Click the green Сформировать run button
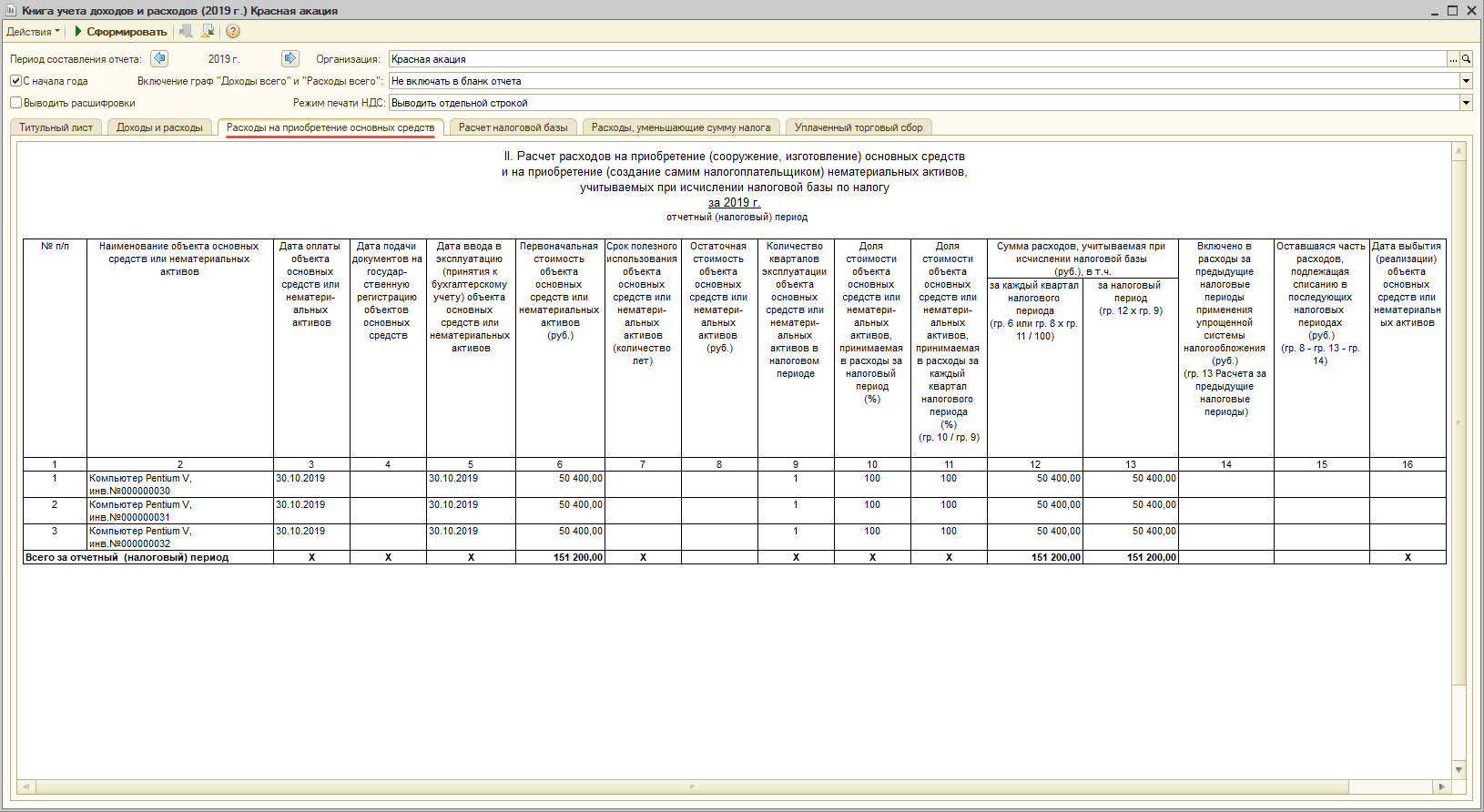Screen dimensions: 1484x812 coord(120,32)
